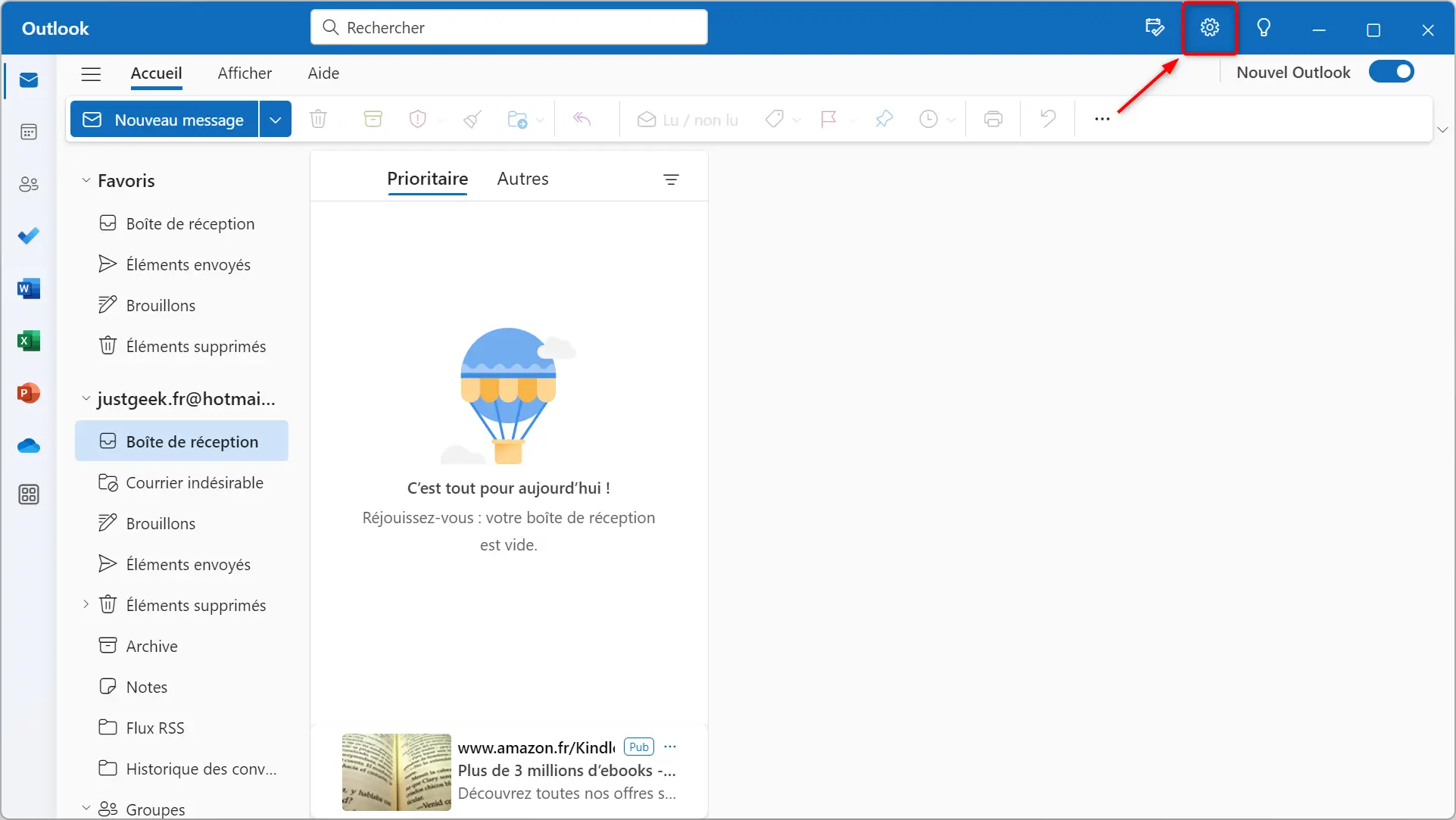Click the Move to folder icon
1456x820 pixels.
[517, 119]
